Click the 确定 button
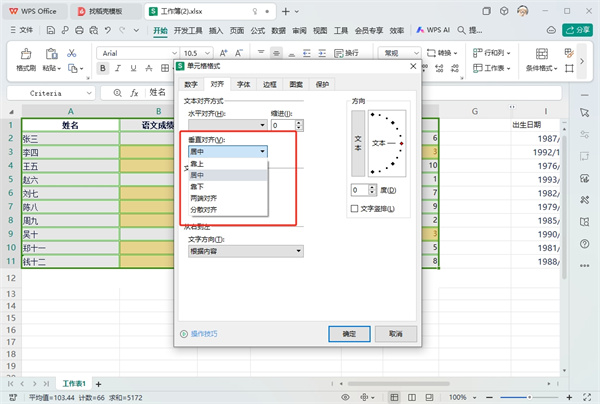Image resolution: width=600 pixels, height=404 pixels. [349, 333]
